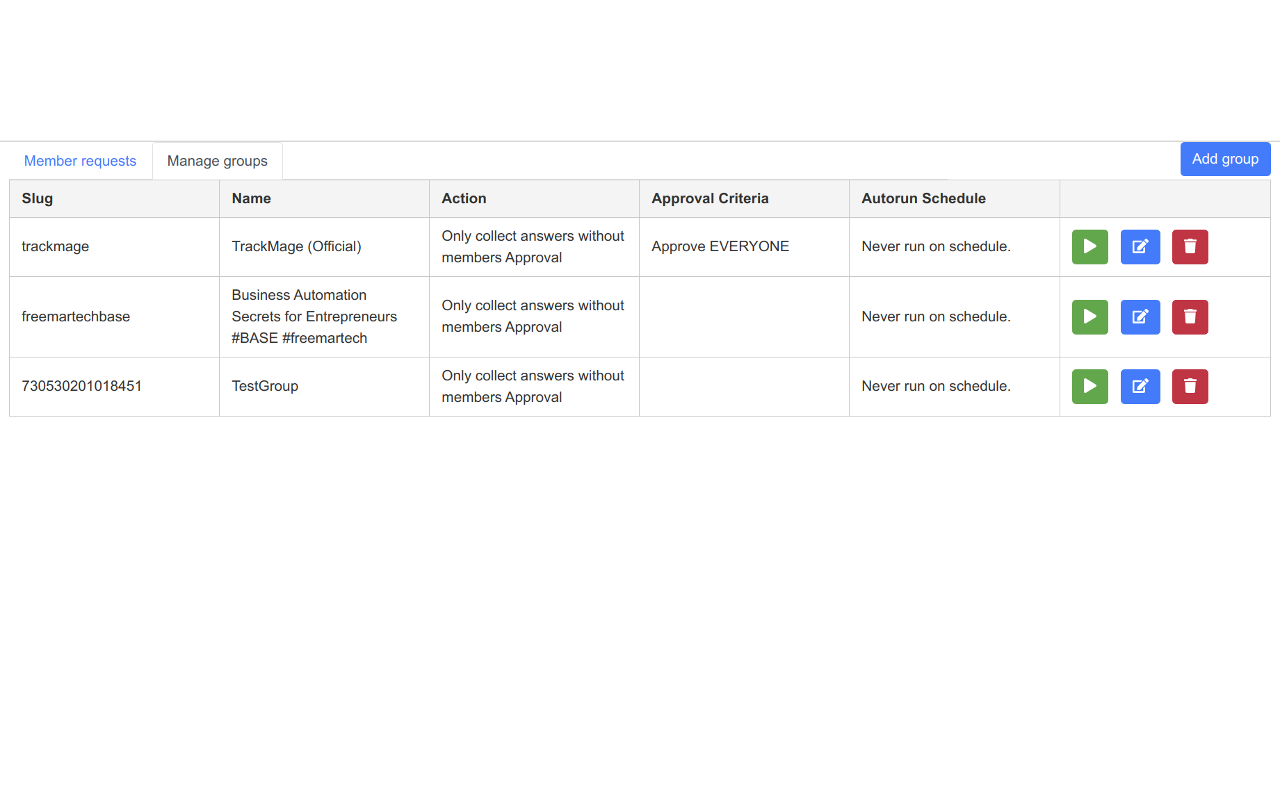Screen dimensions: 1280x800
Task: Run the TestGroup play button
Action: tap(1090, 387)
